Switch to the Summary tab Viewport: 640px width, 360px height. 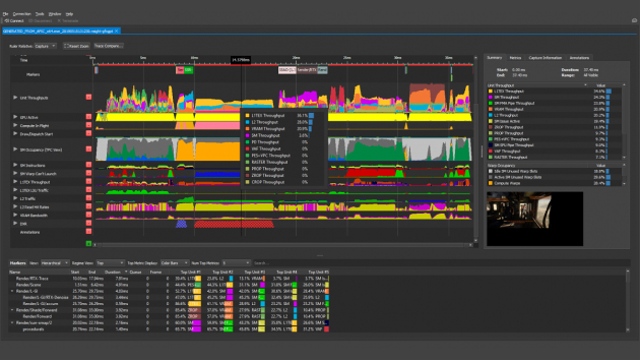point(494,58)
